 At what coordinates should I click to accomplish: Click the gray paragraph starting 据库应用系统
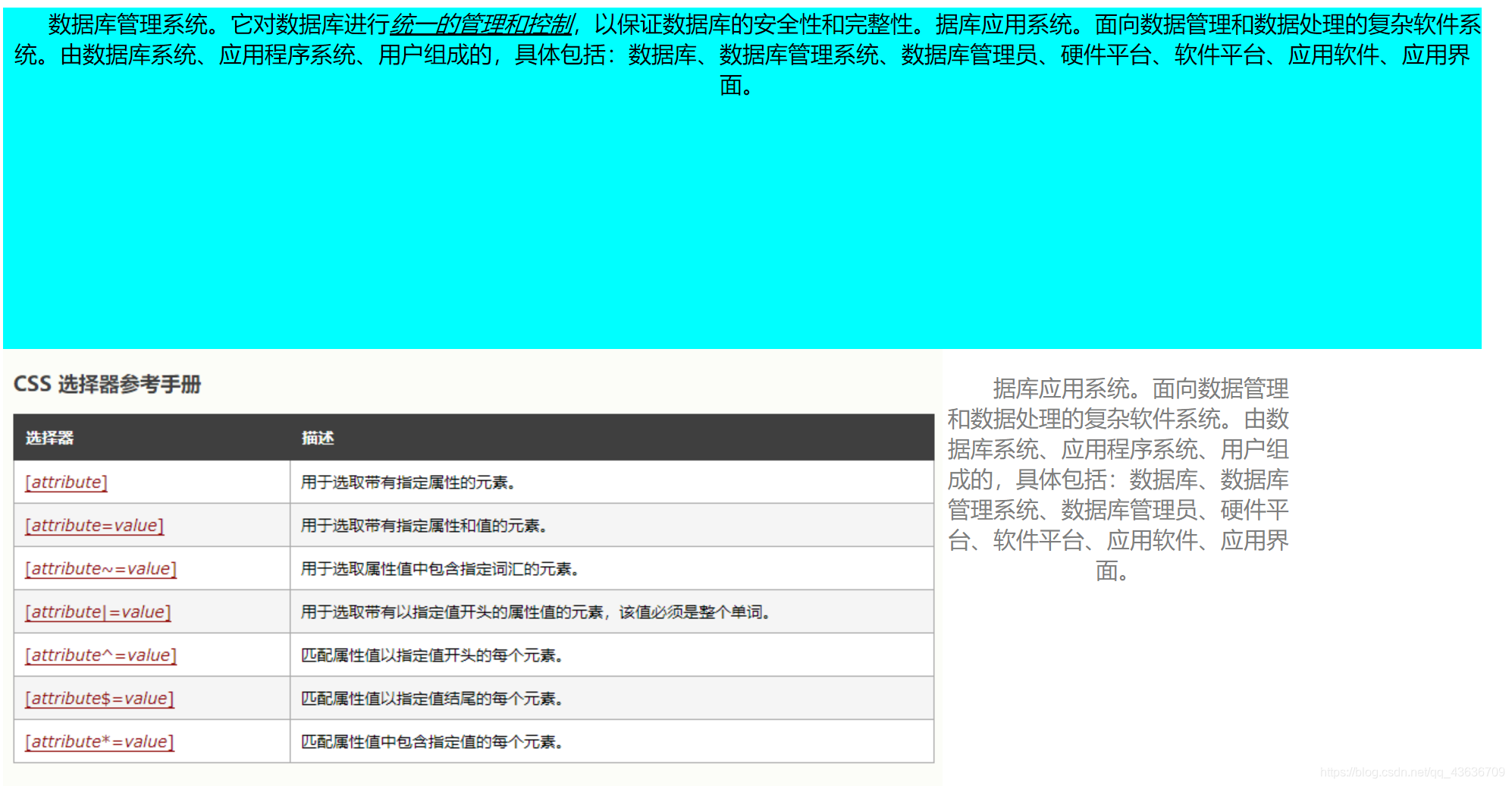click(x=1118, y=479)
